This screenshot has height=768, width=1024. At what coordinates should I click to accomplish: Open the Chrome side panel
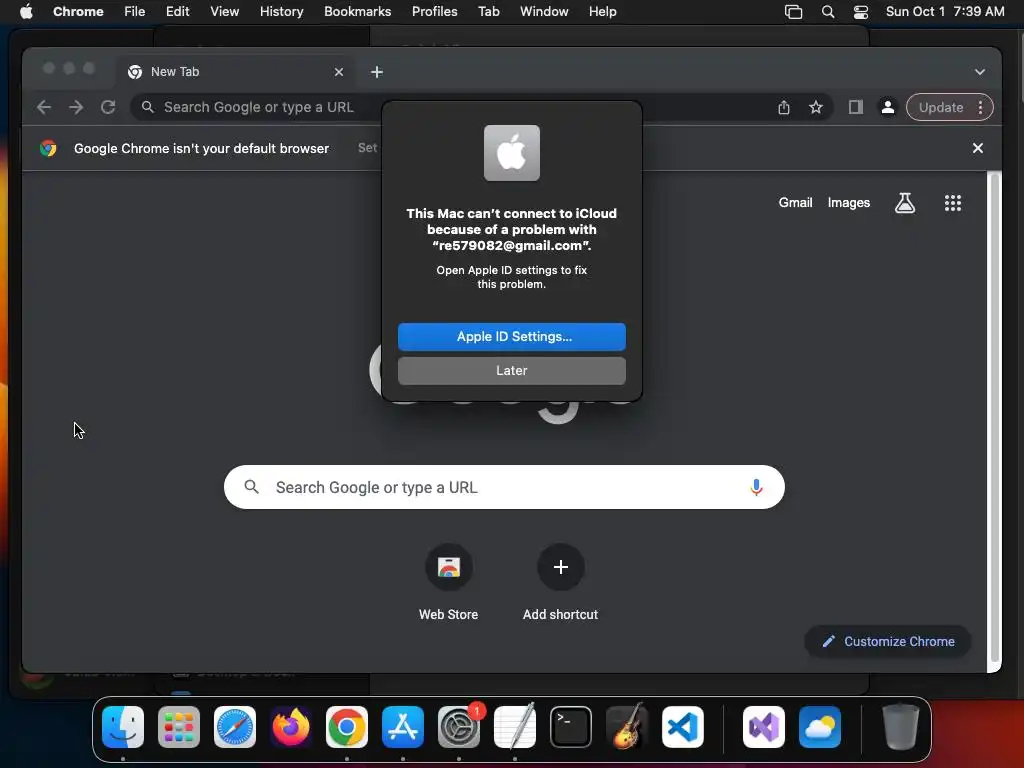pyautogui.click(x=856, y=107)
